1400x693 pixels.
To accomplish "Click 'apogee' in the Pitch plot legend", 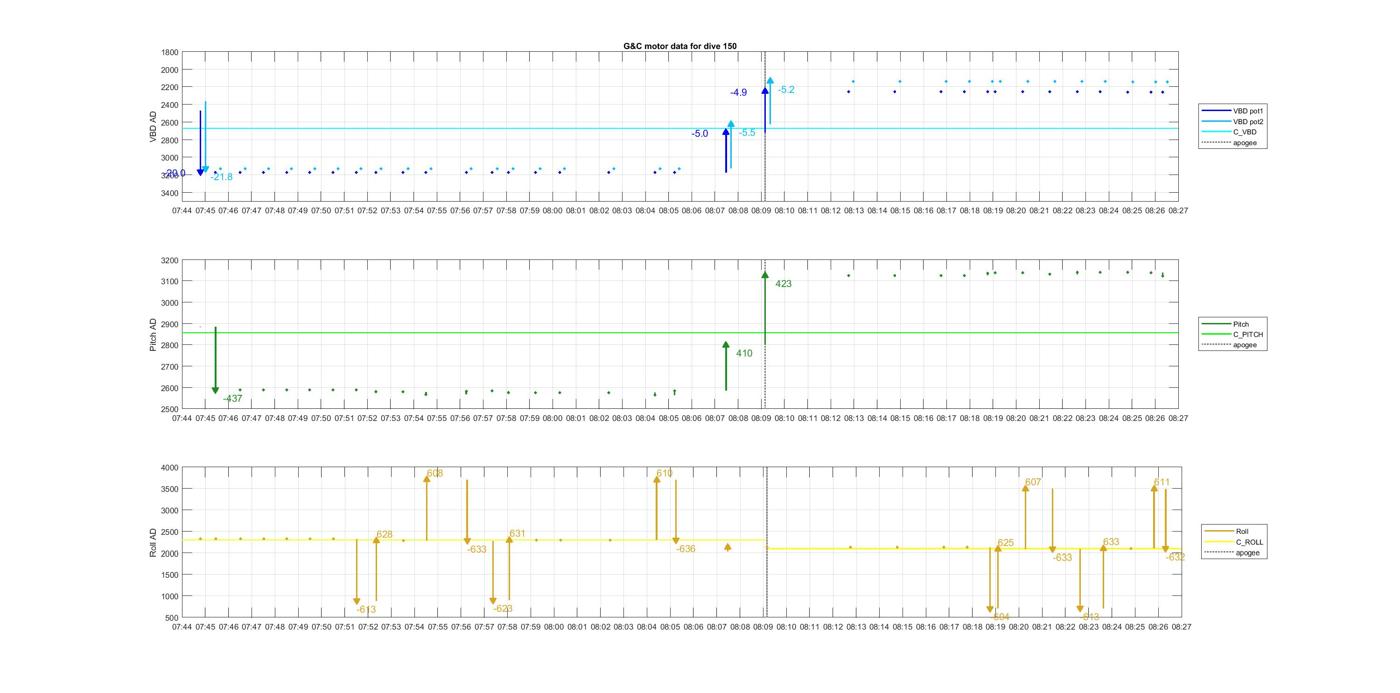I will click(x=1229, y=345).
